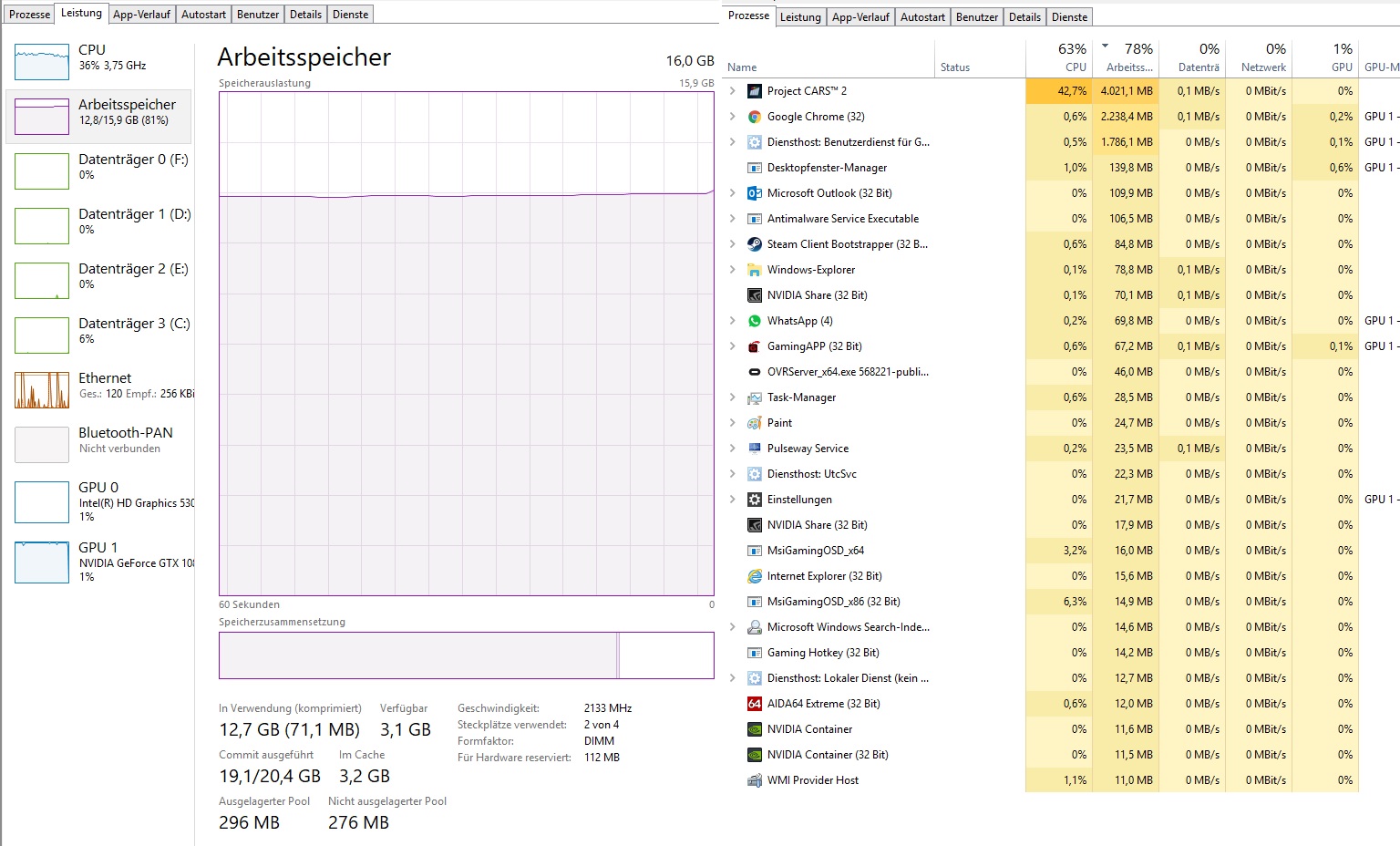1400x846 pixels.
Task: Click the Paint process icon
Action: tap(754, 423)
